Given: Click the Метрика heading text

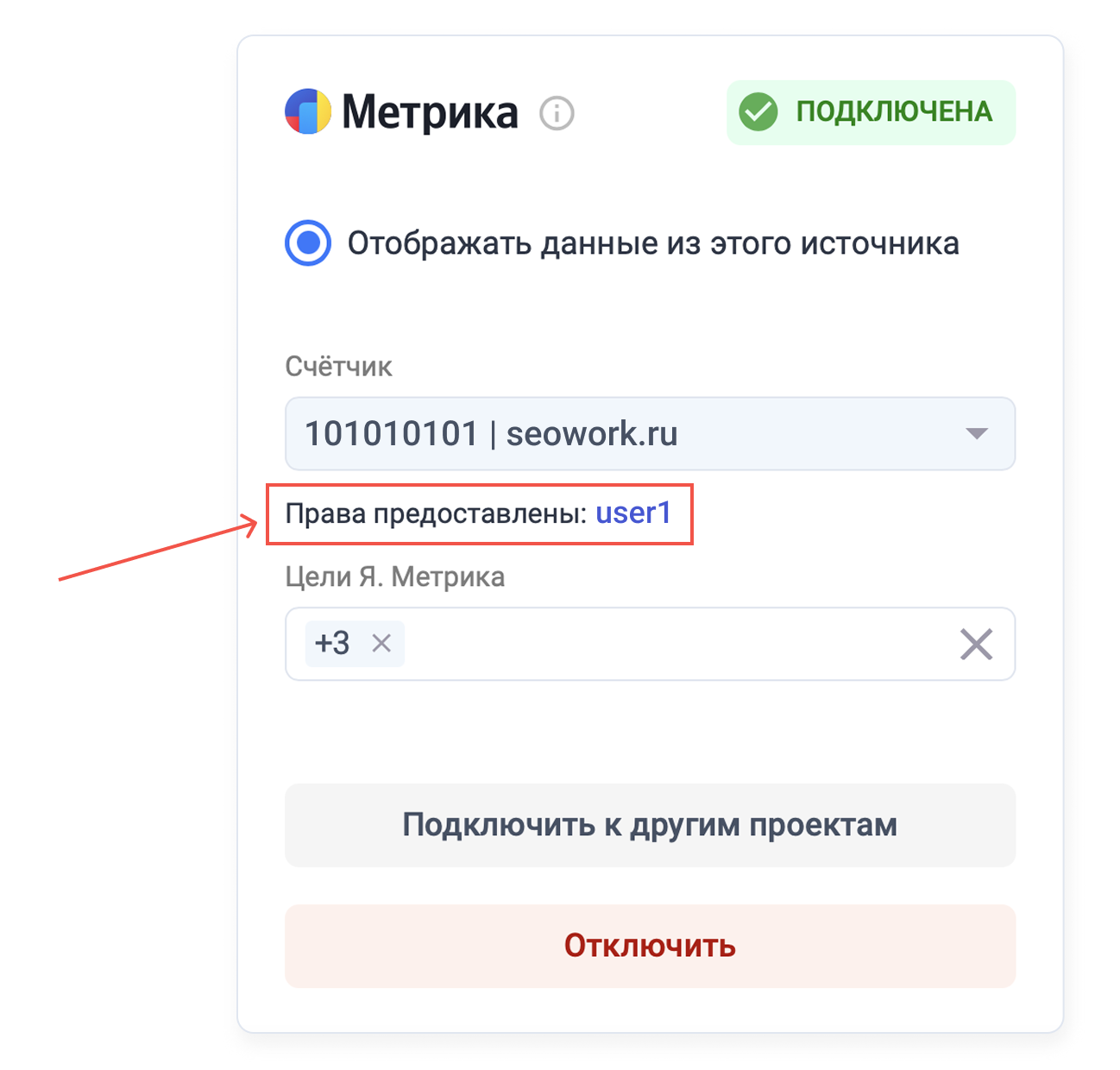Looking at the screenshot, I should (x=430, y=112).
